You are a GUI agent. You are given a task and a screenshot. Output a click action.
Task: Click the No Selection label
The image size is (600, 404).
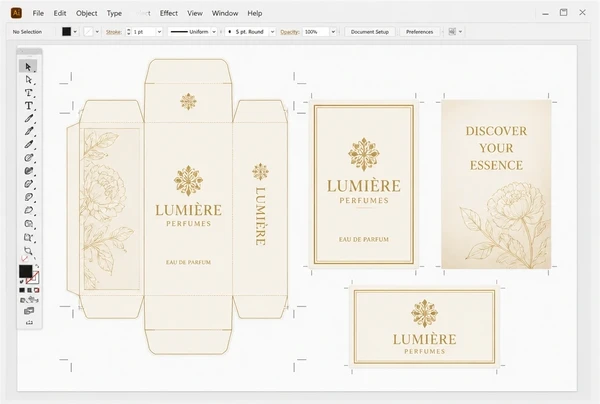27,32
